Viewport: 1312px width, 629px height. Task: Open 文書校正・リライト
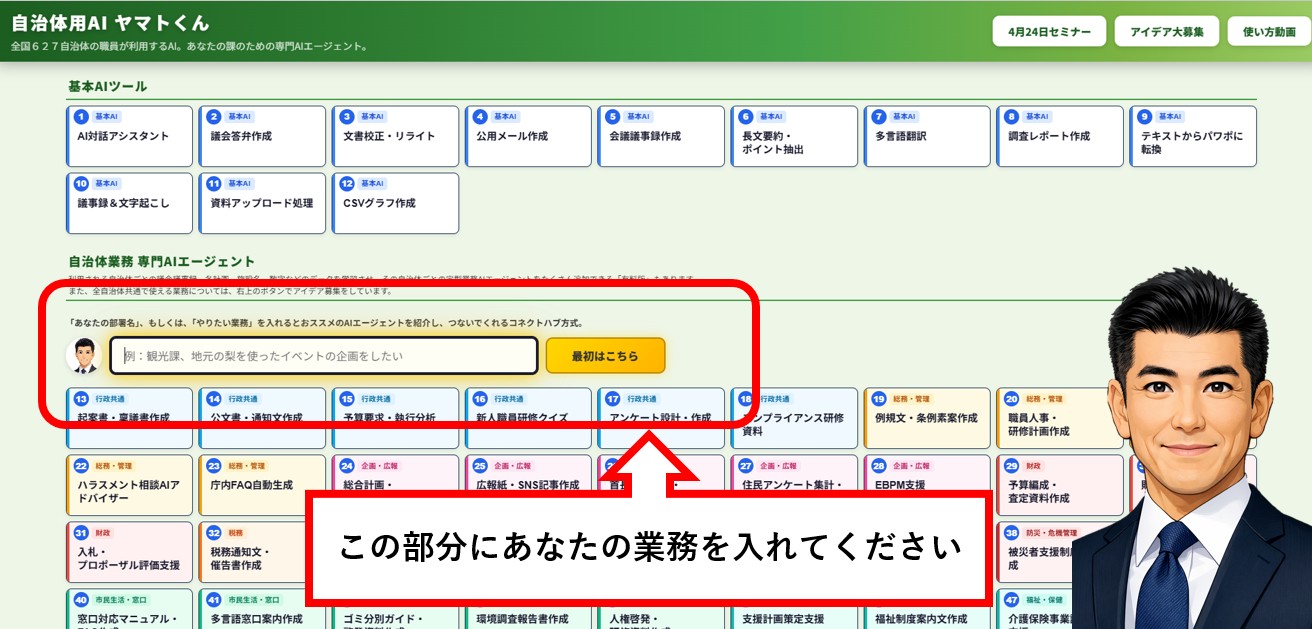pos(395,135)
